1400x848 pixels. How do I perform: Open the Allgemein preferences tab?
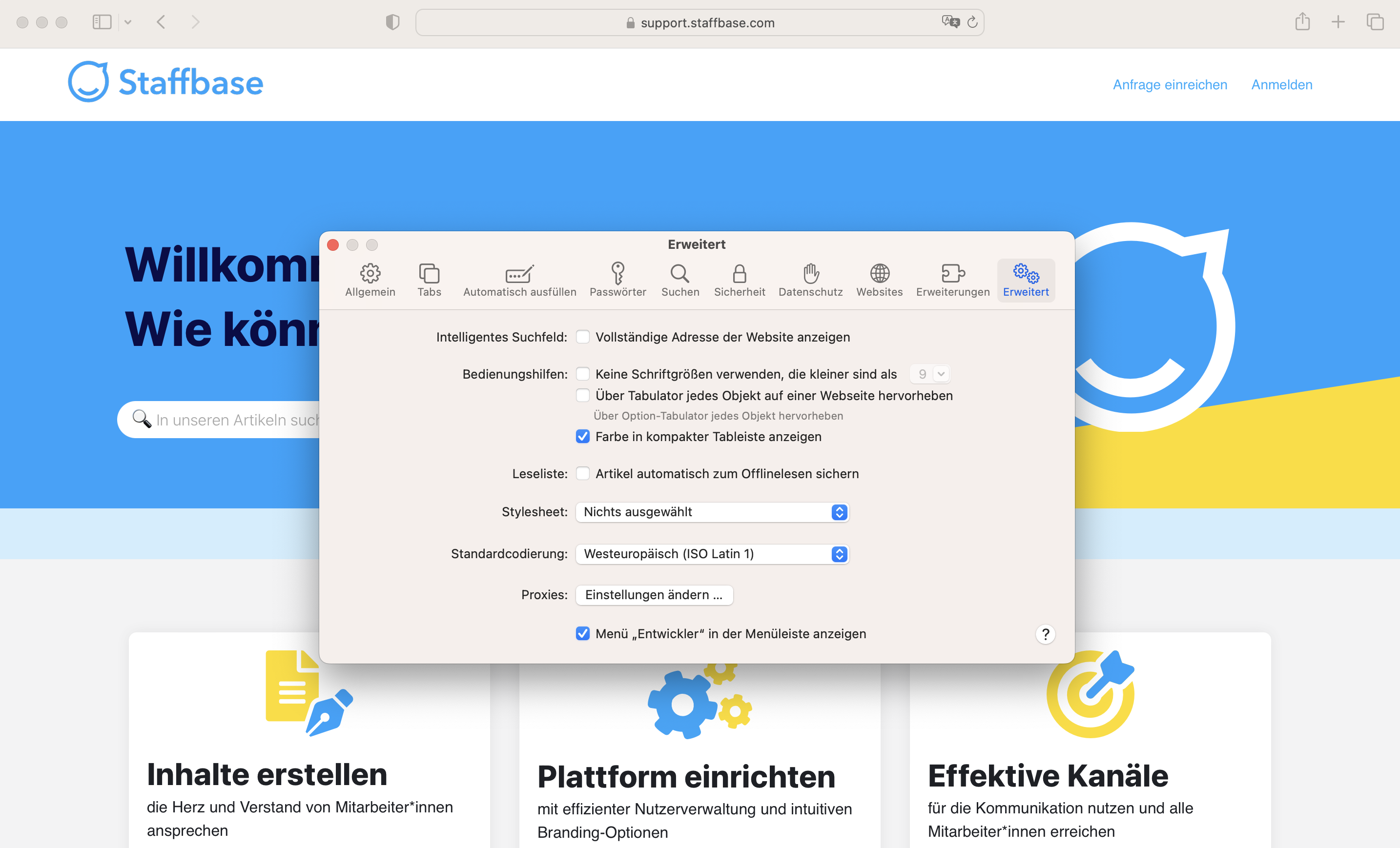coord(370,280)
